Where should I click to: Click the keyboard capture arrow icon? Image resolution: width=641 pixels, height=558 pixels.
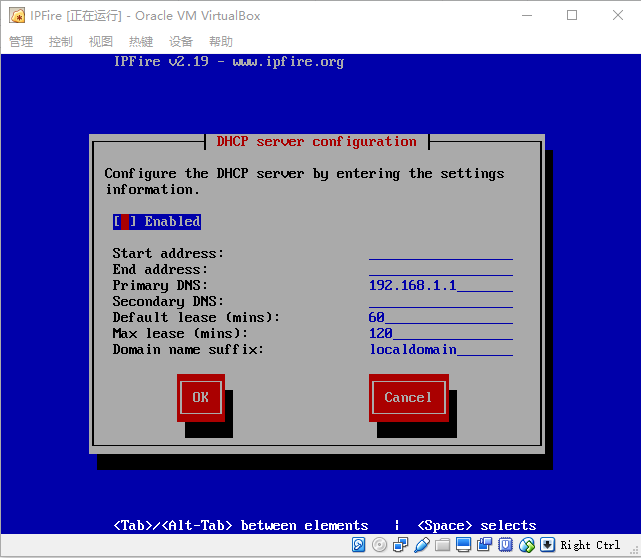[x=547, y=545]
